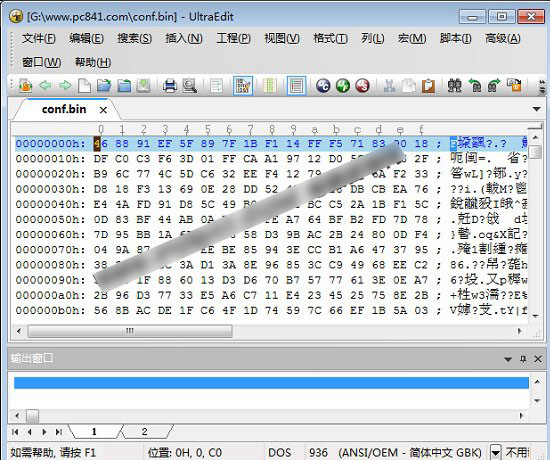550x460 pixels.
Task: Open the 脚本(I) menu
Action: click(x=455, y=38)
